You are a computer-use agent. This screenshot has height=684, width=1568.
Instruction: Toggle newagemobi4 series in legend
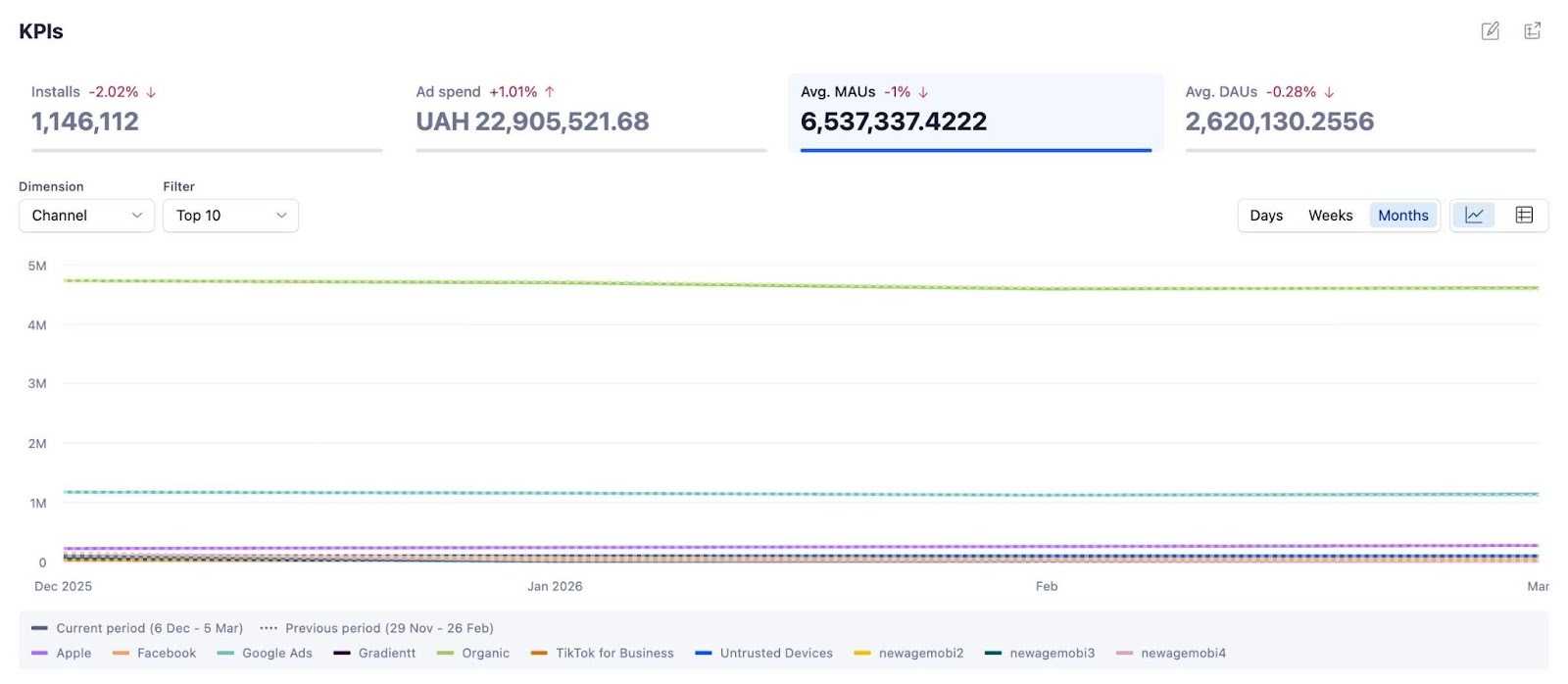click(1171, 653)
